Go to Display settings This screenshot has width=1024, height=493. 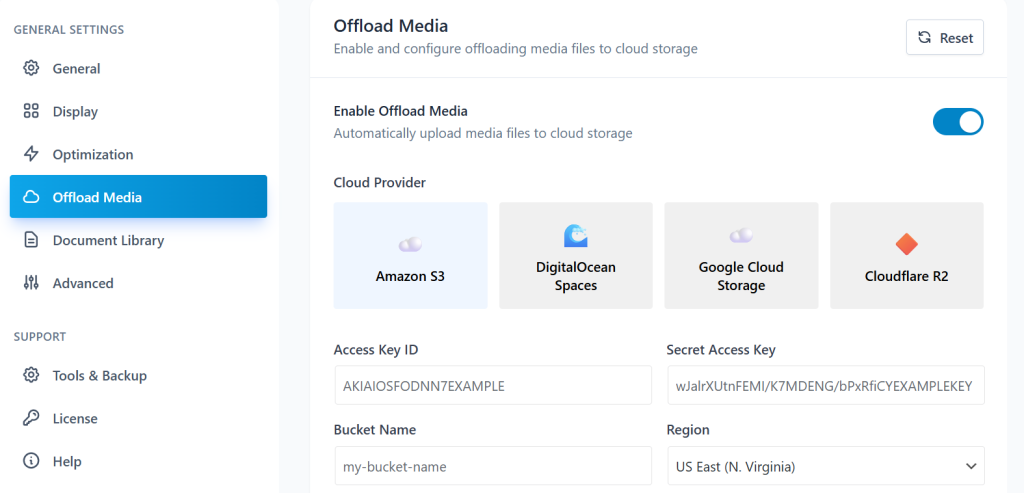pyautogui.click(x=138, y=111)
